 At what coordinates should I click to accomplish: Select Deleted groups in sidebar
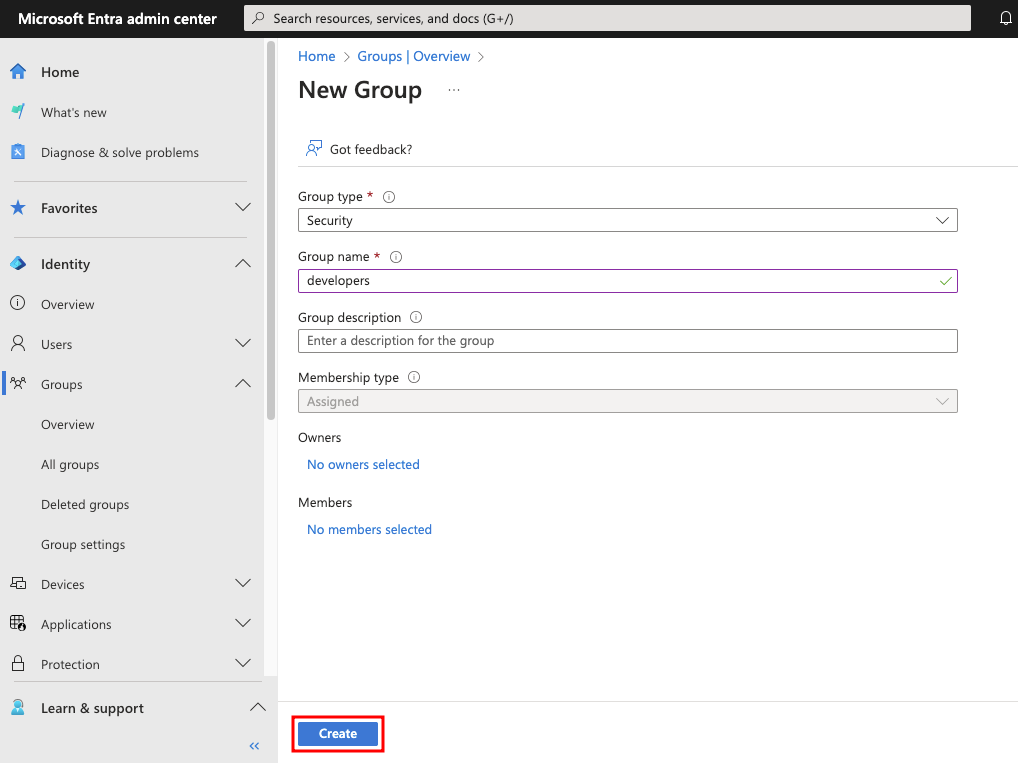[85, 505]
